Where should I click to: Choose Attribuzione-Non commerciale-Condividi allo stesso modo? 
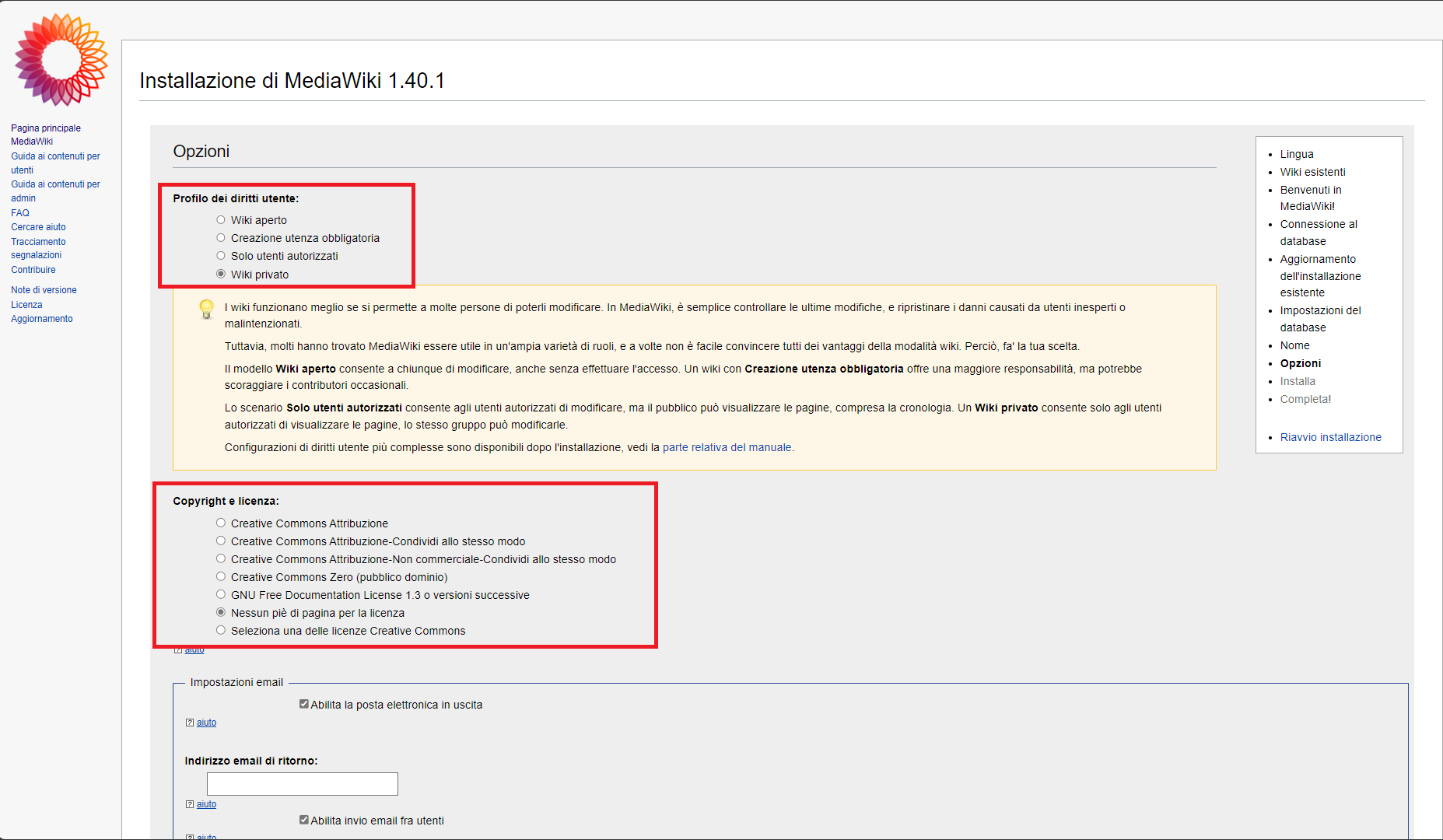(x=221, y=558)
